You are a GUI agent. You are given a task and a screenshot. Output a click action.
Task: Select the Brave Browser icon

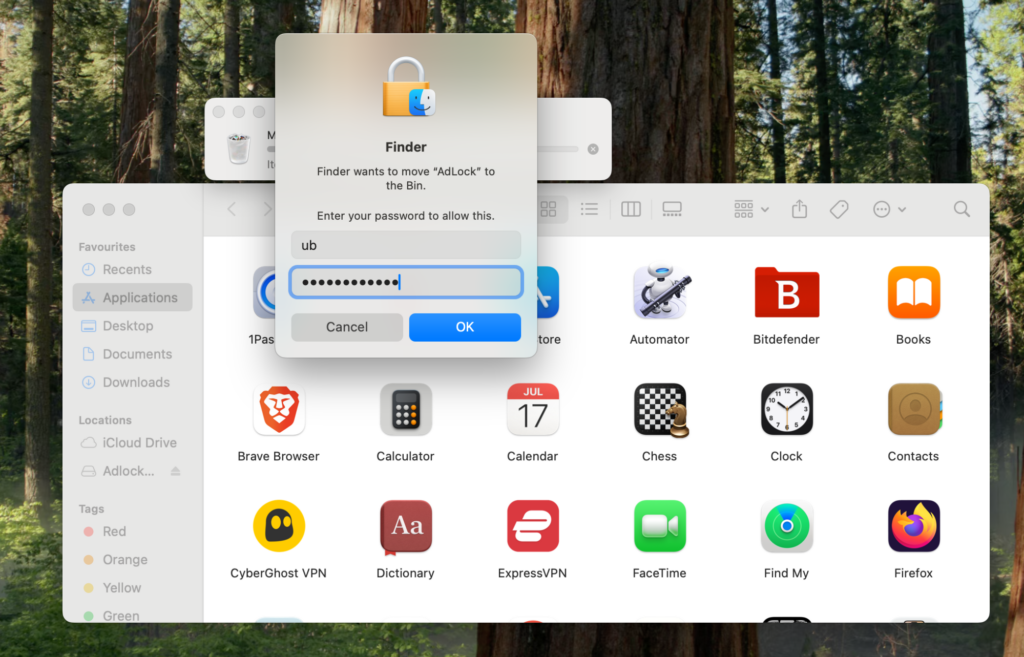click(279, 409)
